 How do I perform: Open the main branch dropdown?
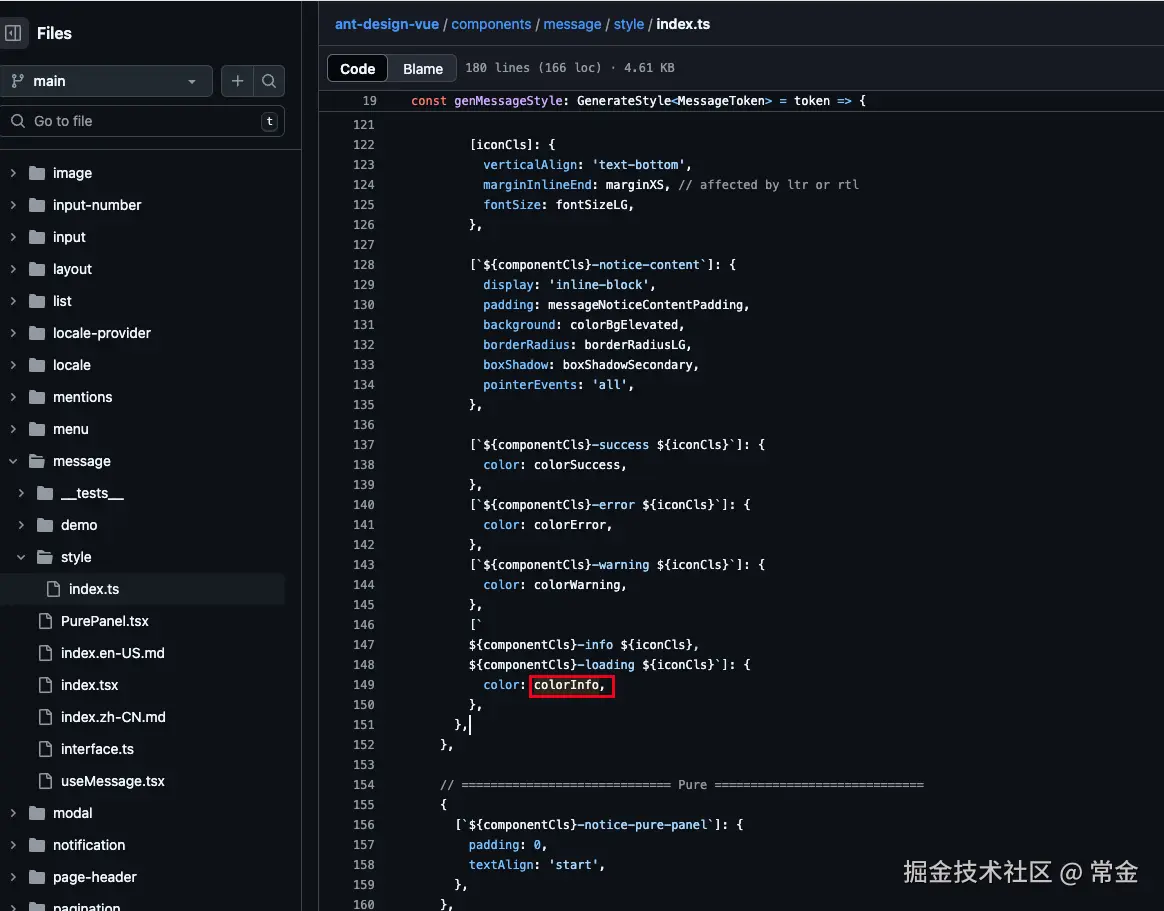(107, 81)
